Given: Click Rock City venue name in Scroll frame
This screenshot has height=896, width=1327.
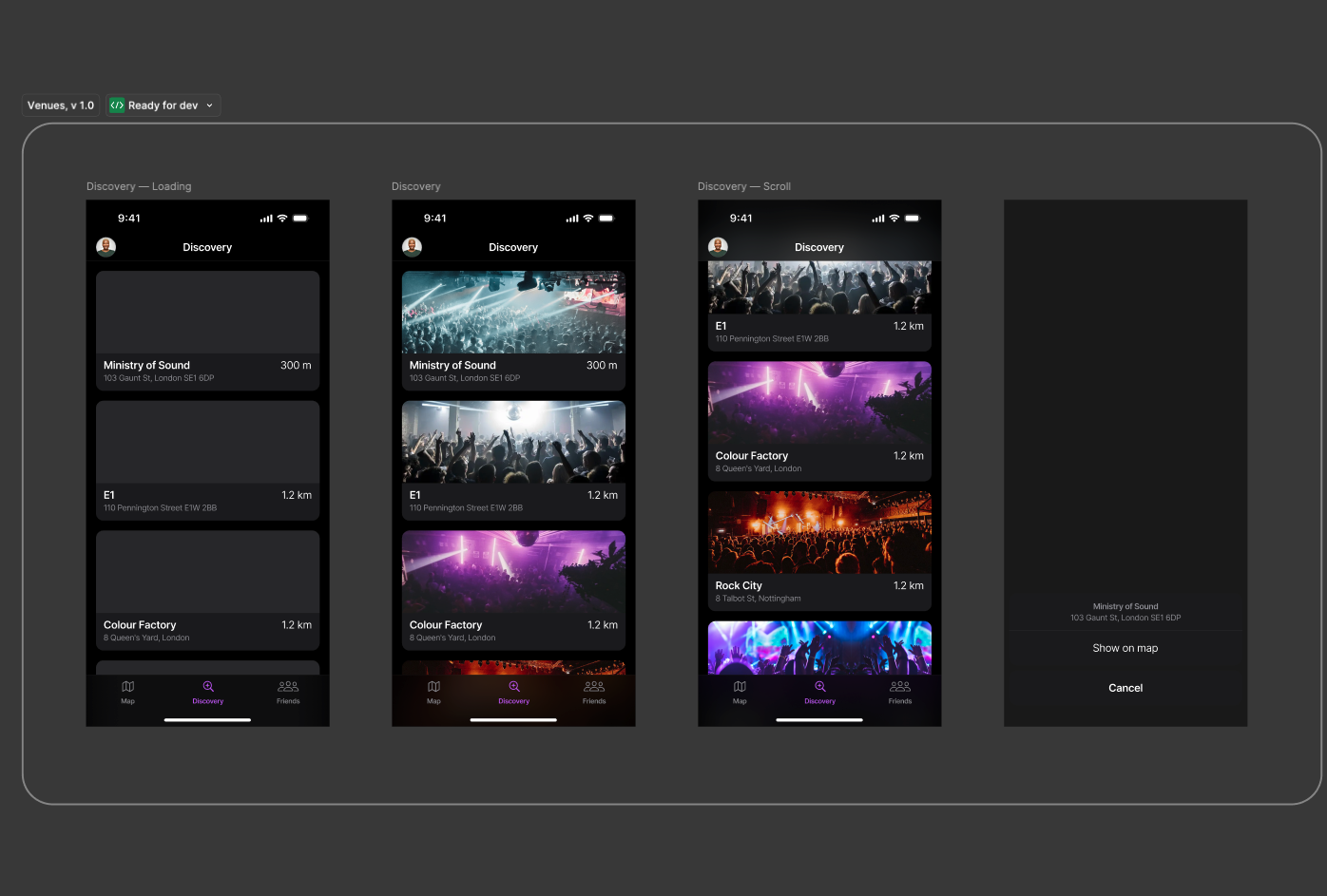Looking at the screenshot, I should click(739, 586).
